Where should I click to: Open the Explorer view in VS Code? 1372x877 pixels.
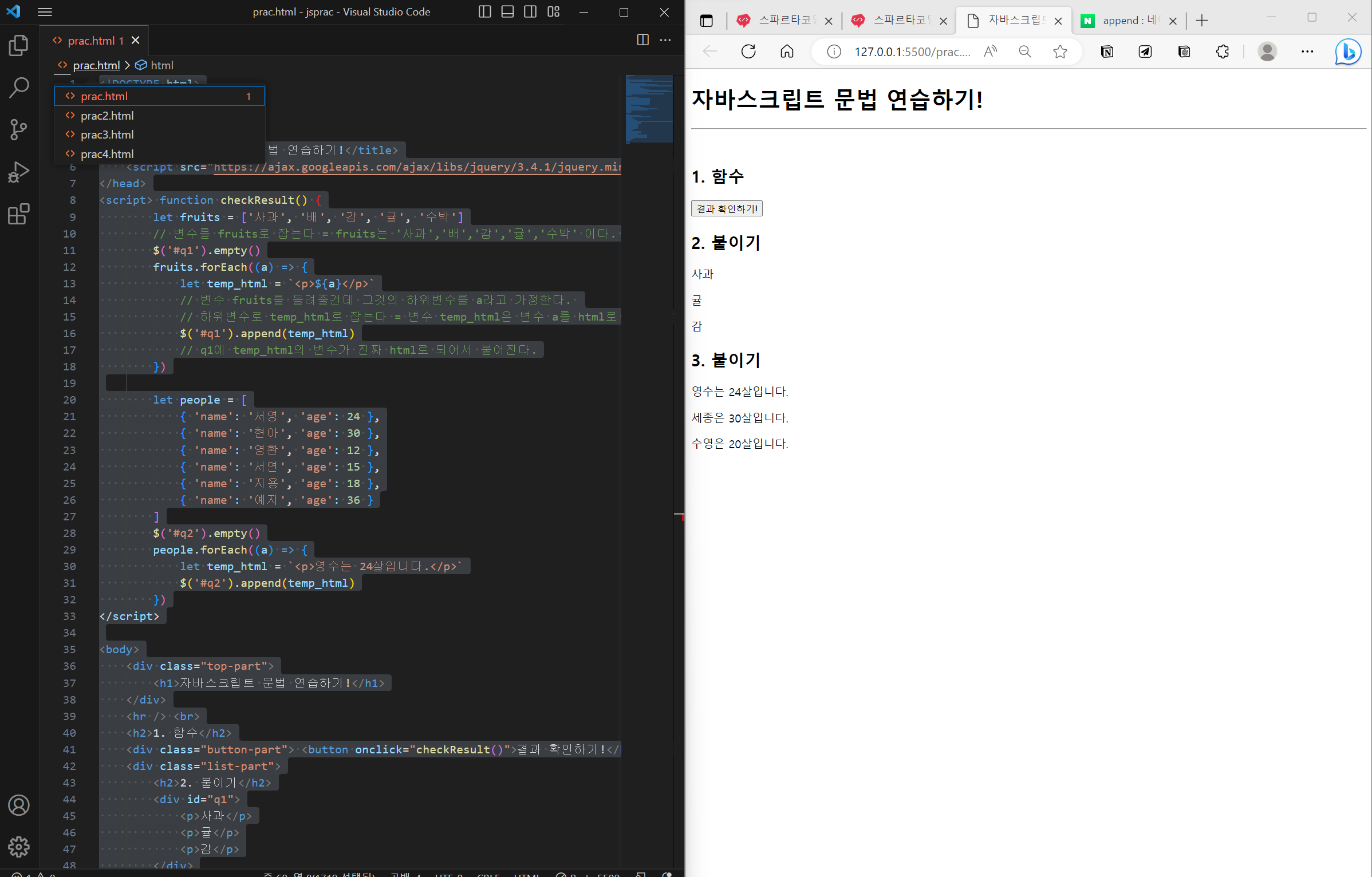click(x=19, y=46)
